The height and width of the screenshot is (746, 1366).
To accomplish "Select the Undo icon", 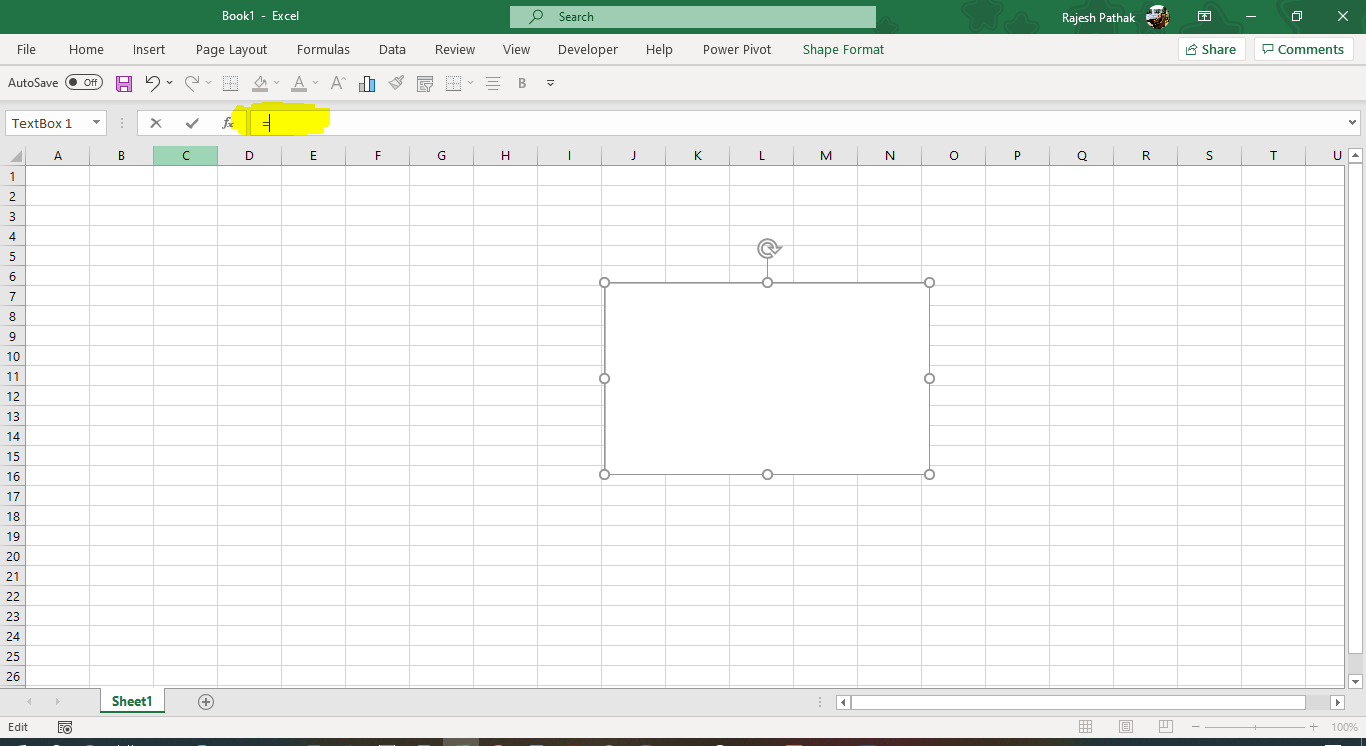I will pyautogui.click(x=153, y=83).
